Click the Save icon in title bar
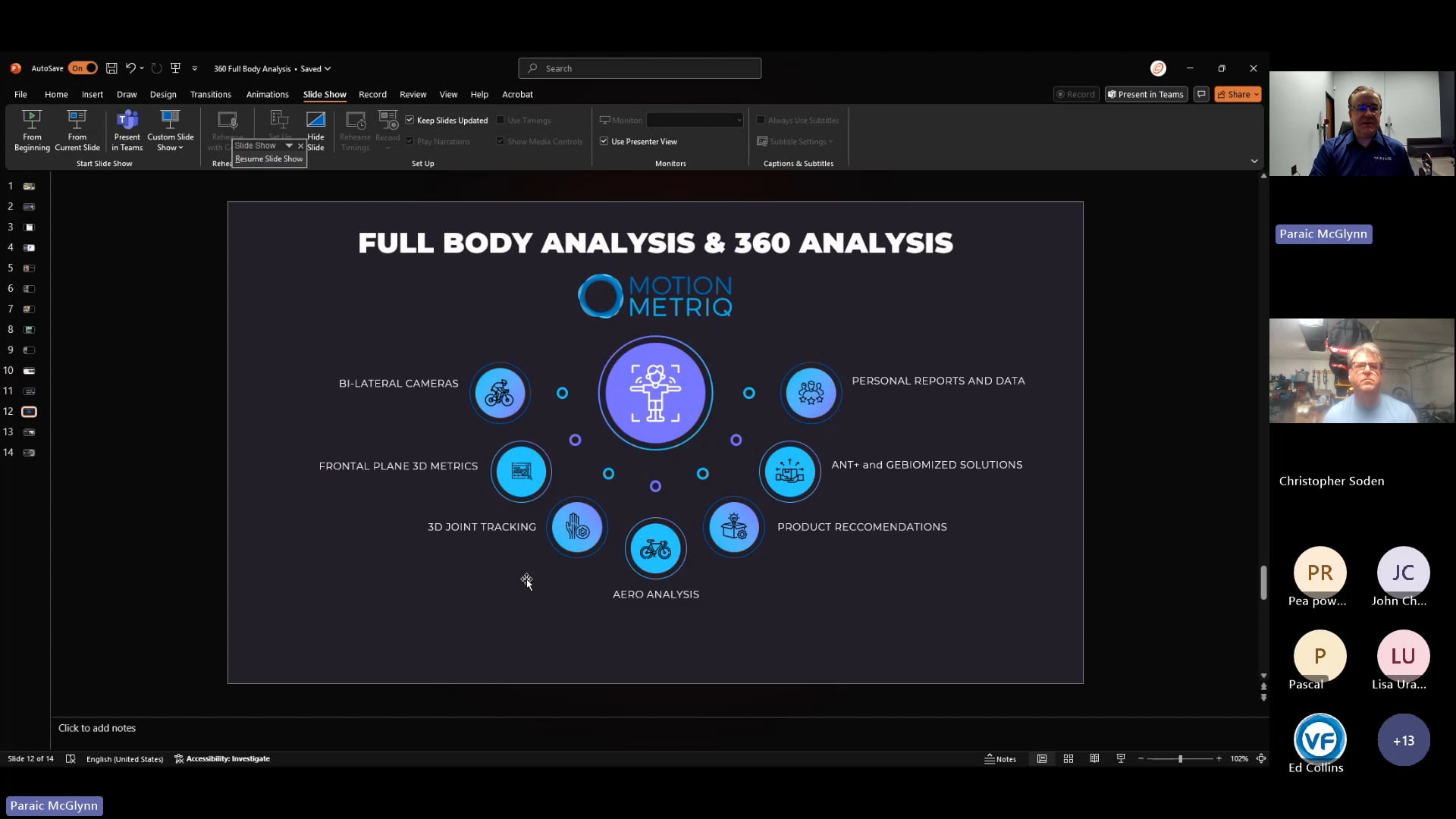Viewport: 1456px width, 819px height. [111, 68]
